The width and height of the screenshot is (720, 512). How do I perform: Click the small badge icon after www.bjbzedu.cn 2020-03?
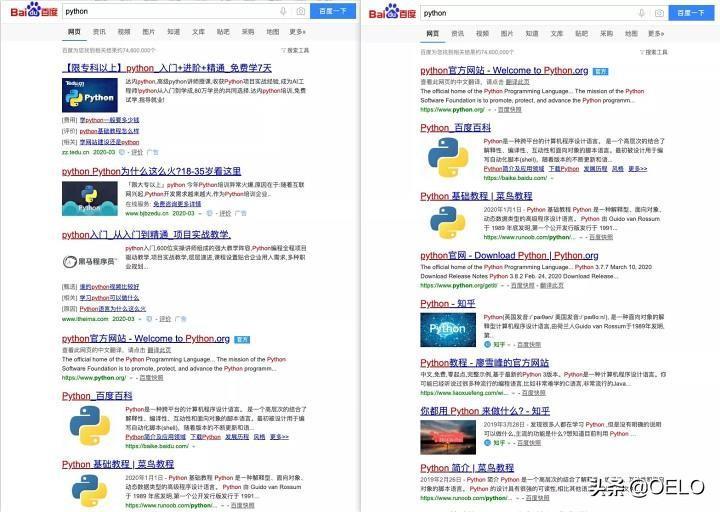pos(209,214)
